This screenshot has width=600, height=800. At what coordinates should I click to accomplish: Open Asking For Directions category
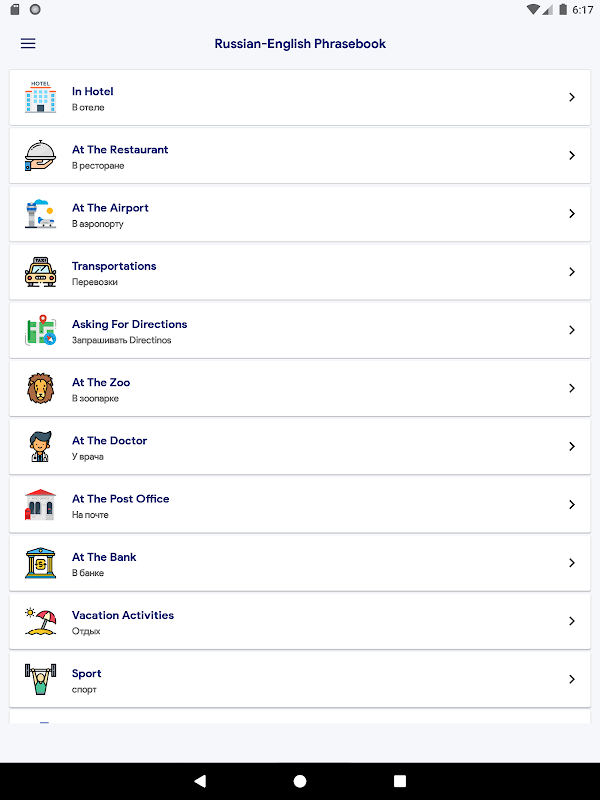(x=300, y=330)
